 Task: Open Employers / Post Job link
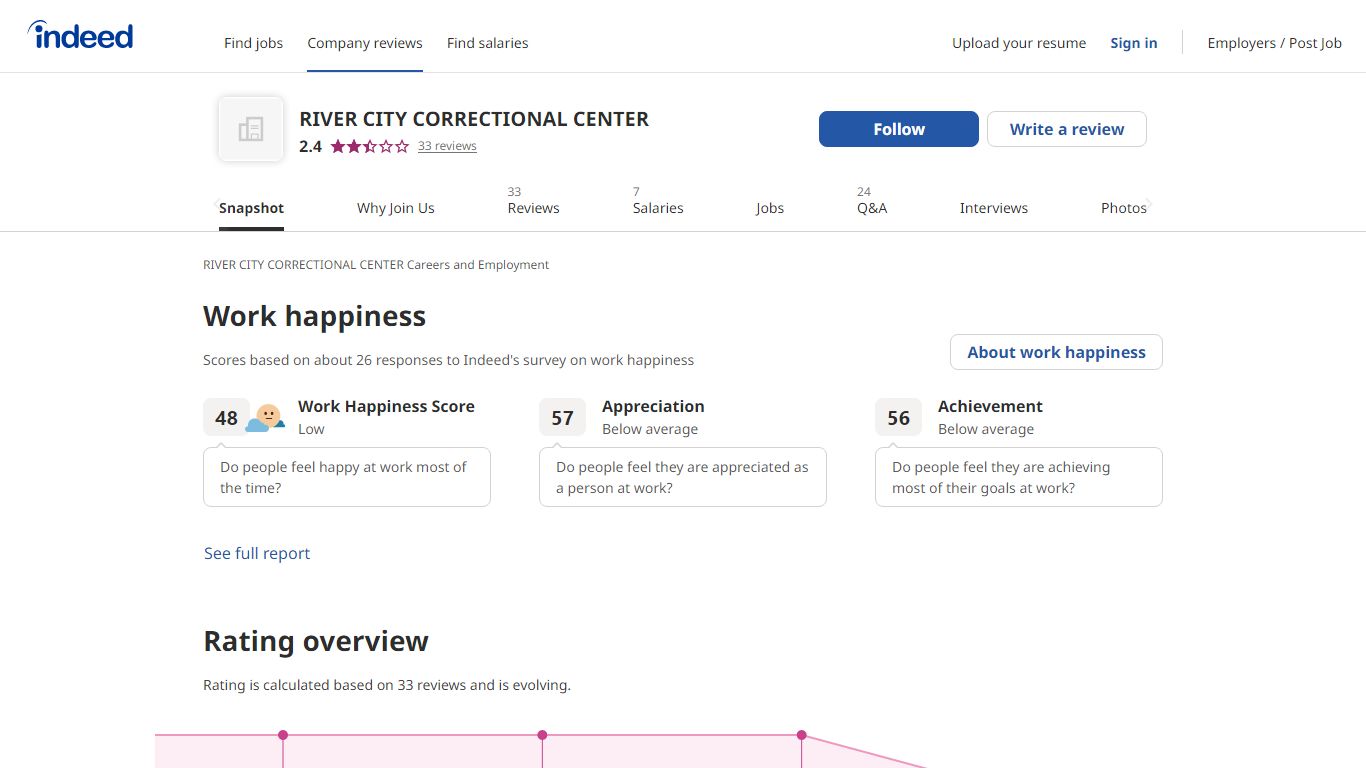point(1275,43)
